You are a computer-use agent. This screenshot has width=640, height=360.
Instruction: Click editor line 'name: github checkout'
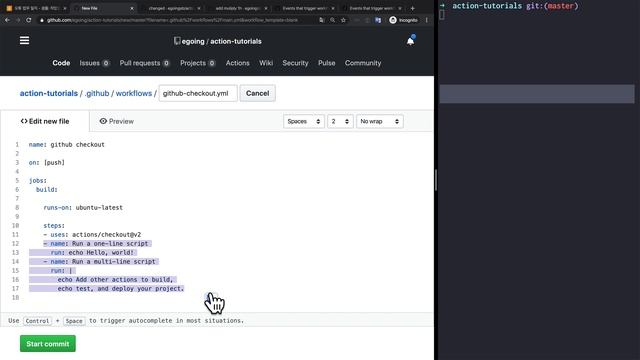click(67, 144)
